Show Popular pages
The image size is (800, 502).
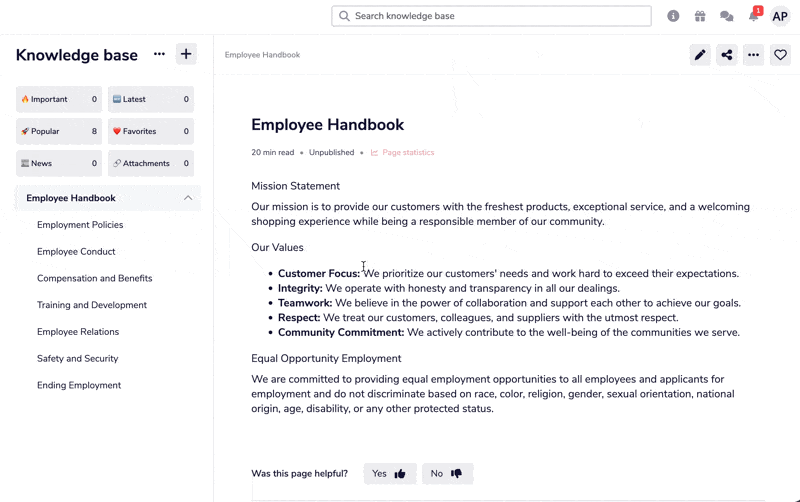click(59, 131)
